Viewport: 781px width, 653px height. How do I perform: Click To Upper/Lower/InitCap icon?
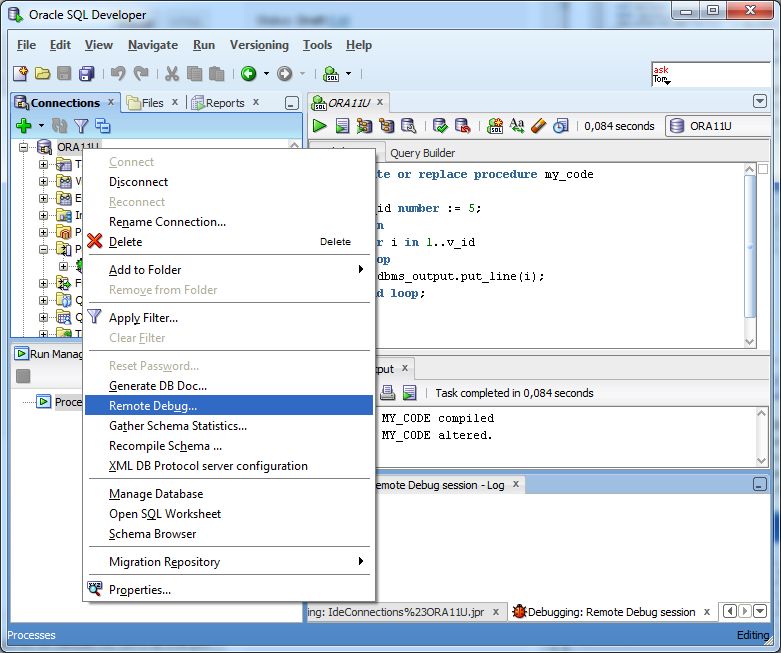click(x=517, y=126)
